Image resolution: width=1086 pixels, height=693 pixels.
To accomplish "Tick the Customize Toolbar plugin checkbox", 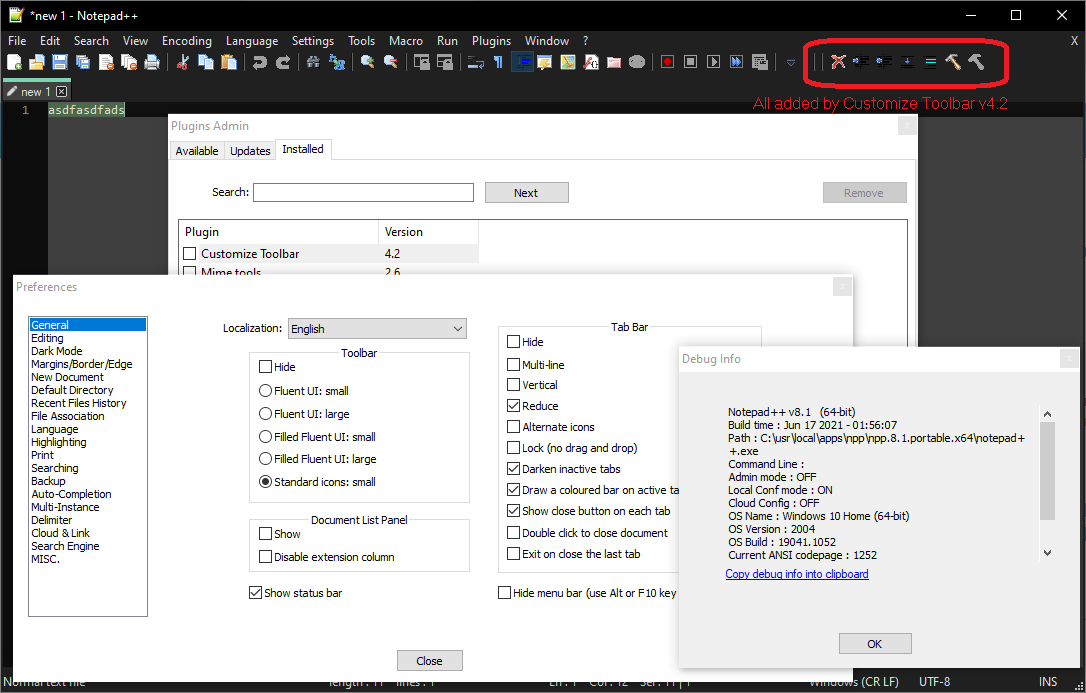I will point(190,254).
